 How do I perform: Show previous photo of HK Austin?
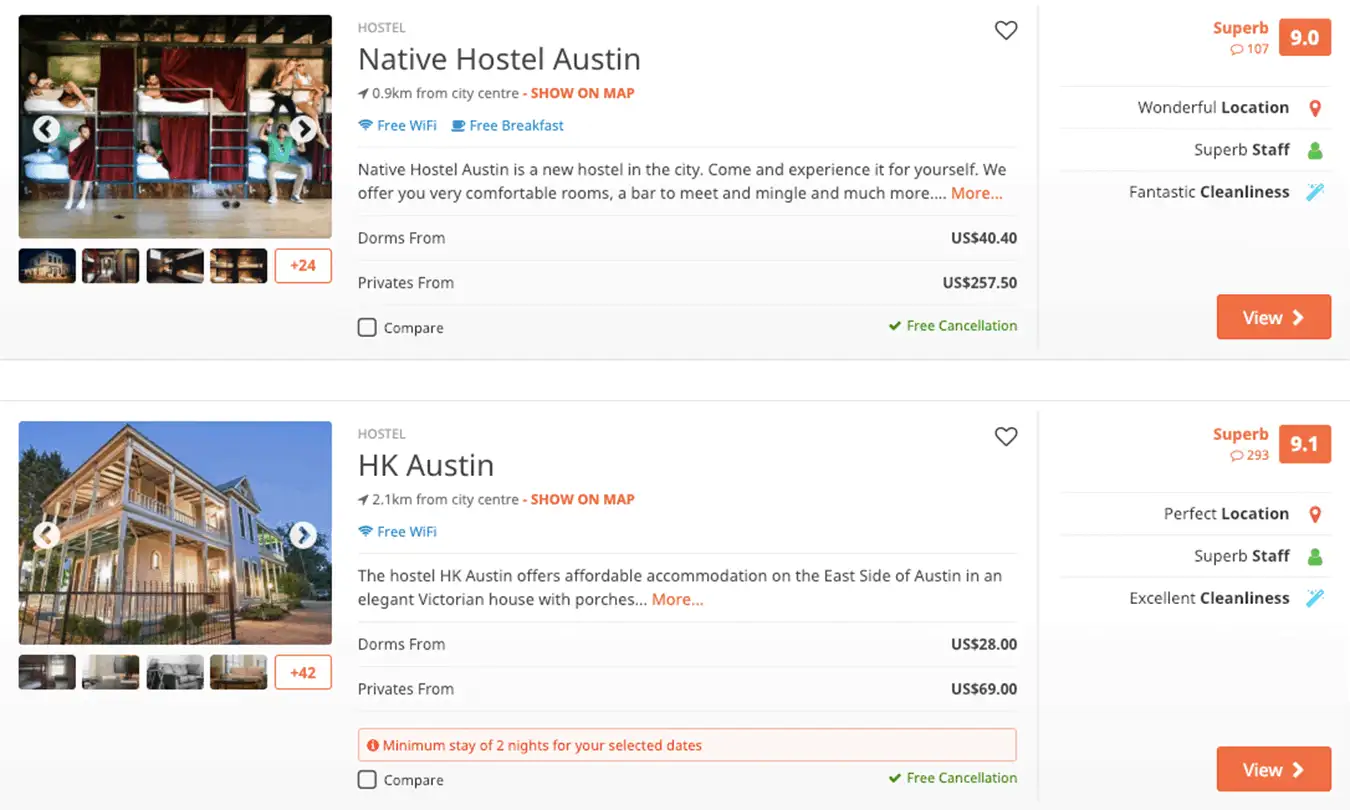click(x=46, y=536)
